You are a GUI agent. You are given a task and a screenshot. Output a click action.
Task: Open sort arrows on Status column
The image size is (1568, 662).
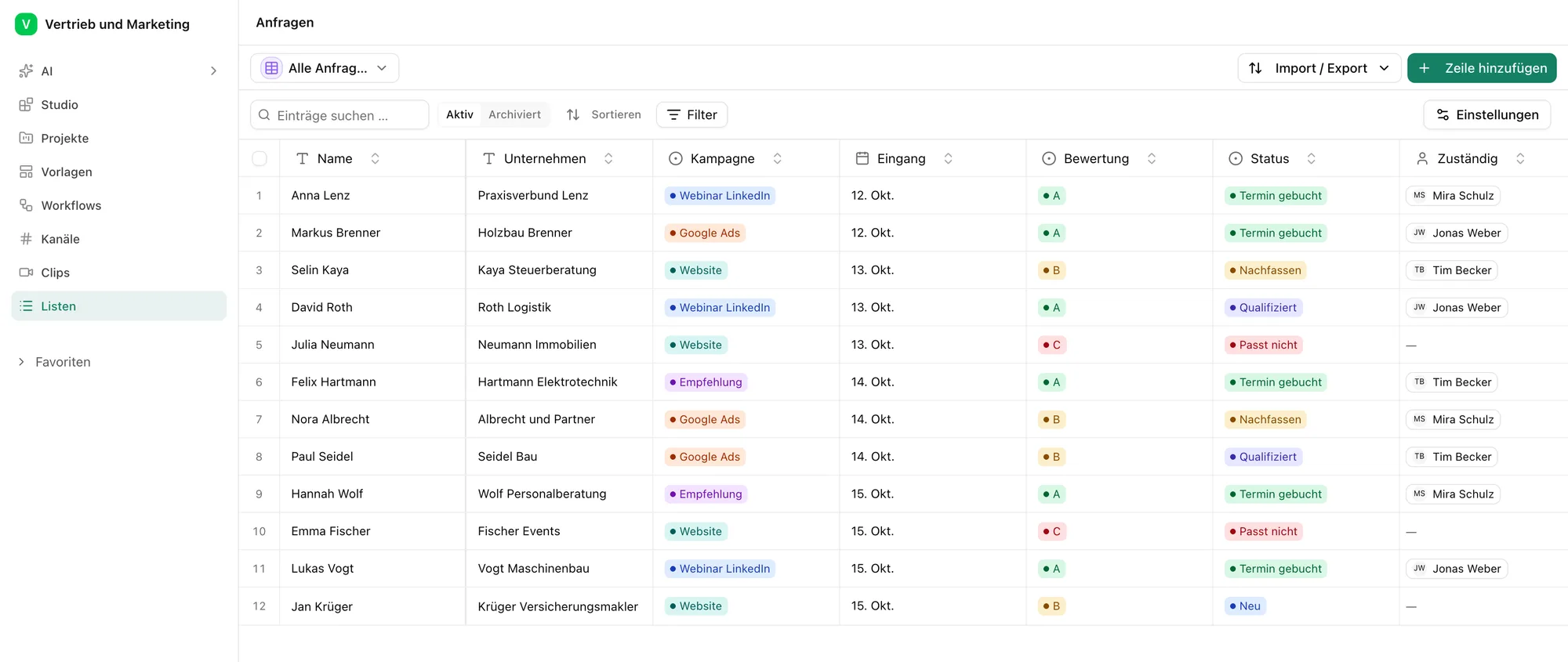click(1312, 158)
